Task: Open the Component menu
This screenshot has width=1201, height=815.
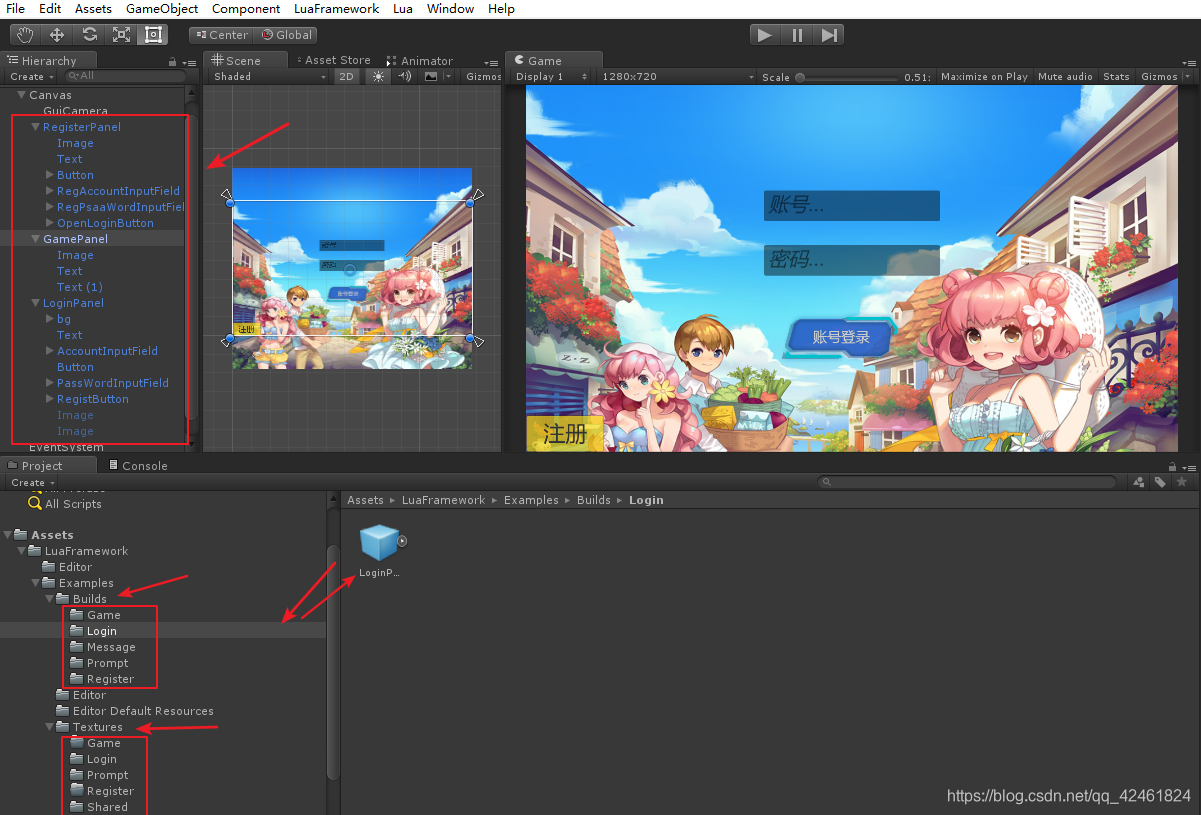Action: [x=246, y=8]
